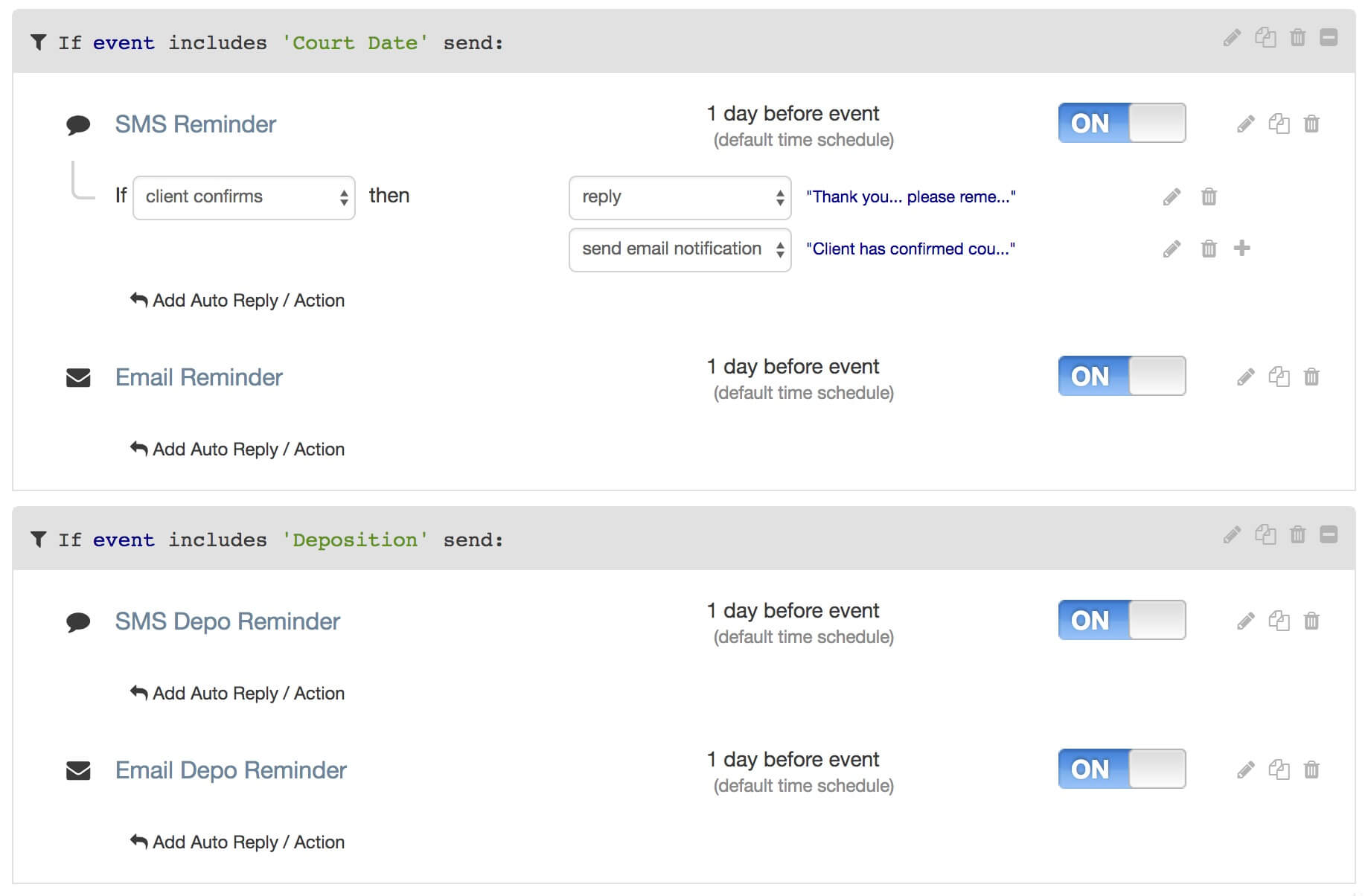Duplicate the Court Date rule group
This screenshot has height=896, width=1371.
1265,37
